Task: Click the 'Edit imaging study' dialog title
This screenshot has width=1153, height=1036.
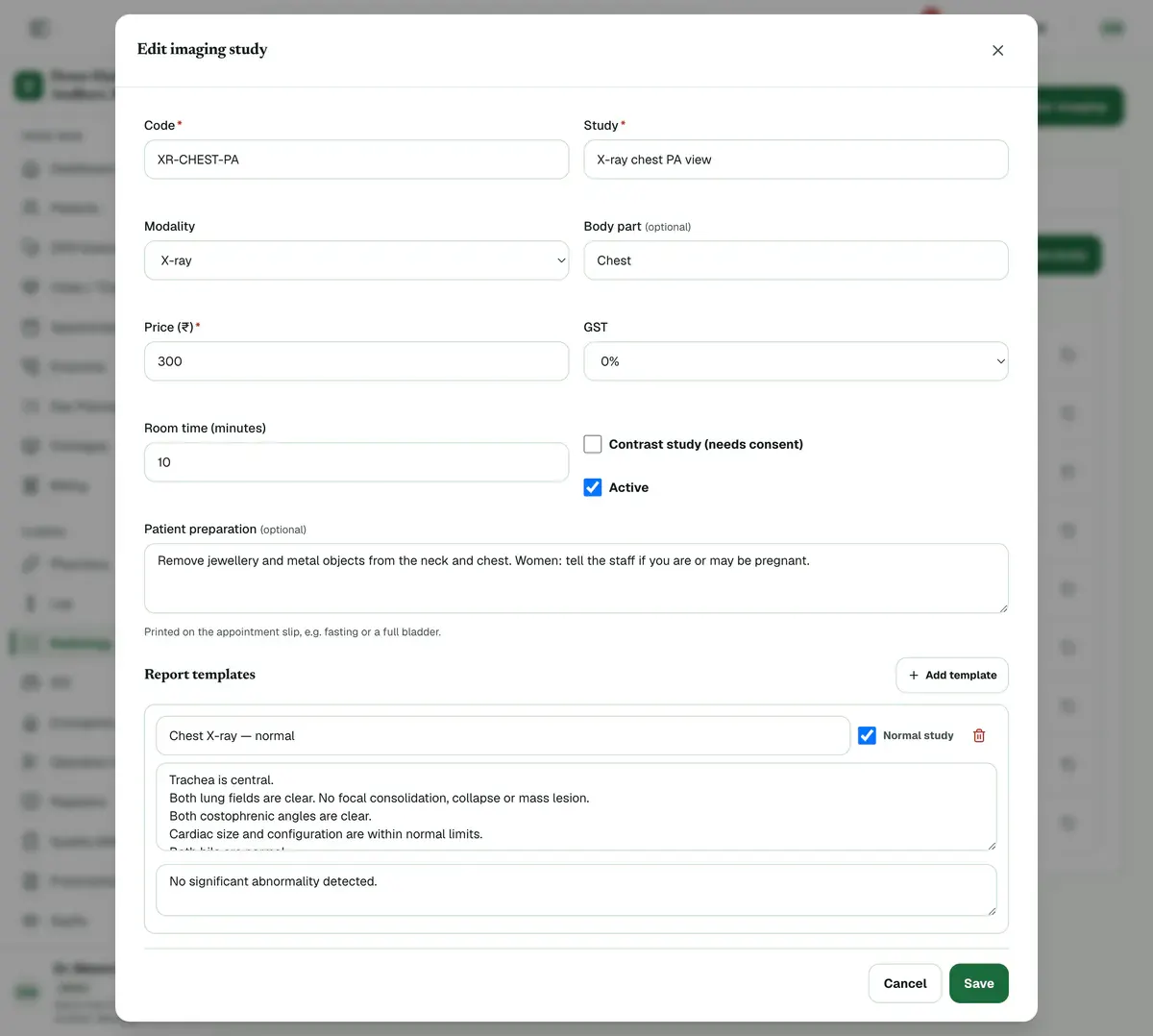Action: (x=202, y=49)
